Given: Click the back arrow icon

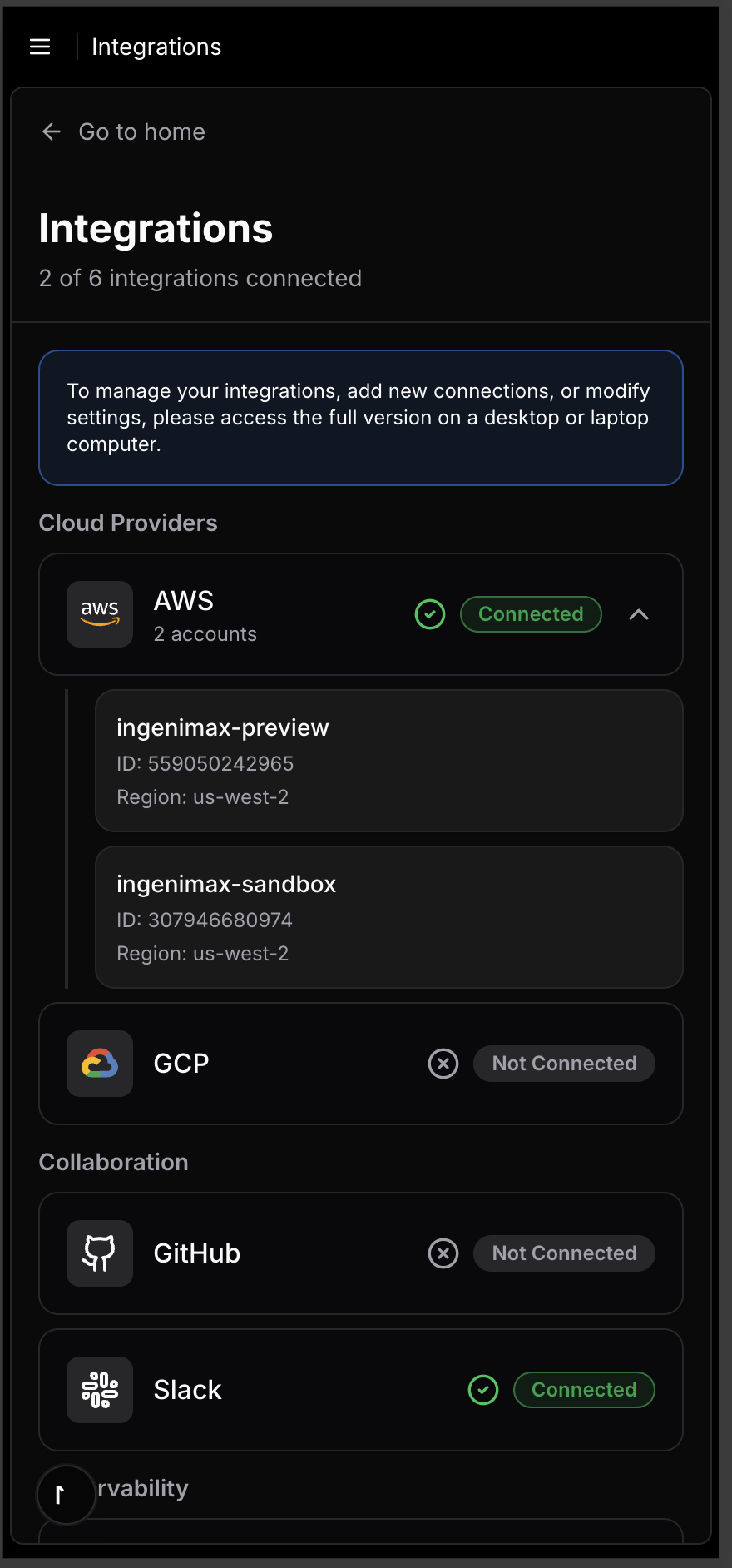Looking at the screenshot, I should click(52, 131).
